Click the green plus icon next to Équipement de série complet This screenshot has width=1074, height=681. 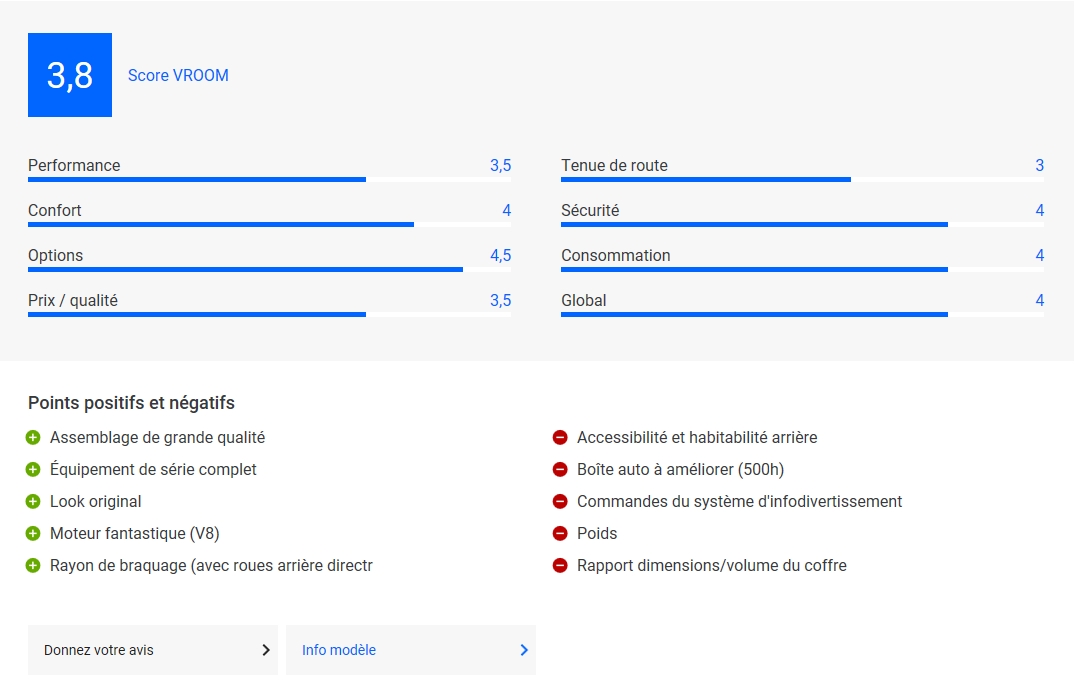tap(33, 470)
